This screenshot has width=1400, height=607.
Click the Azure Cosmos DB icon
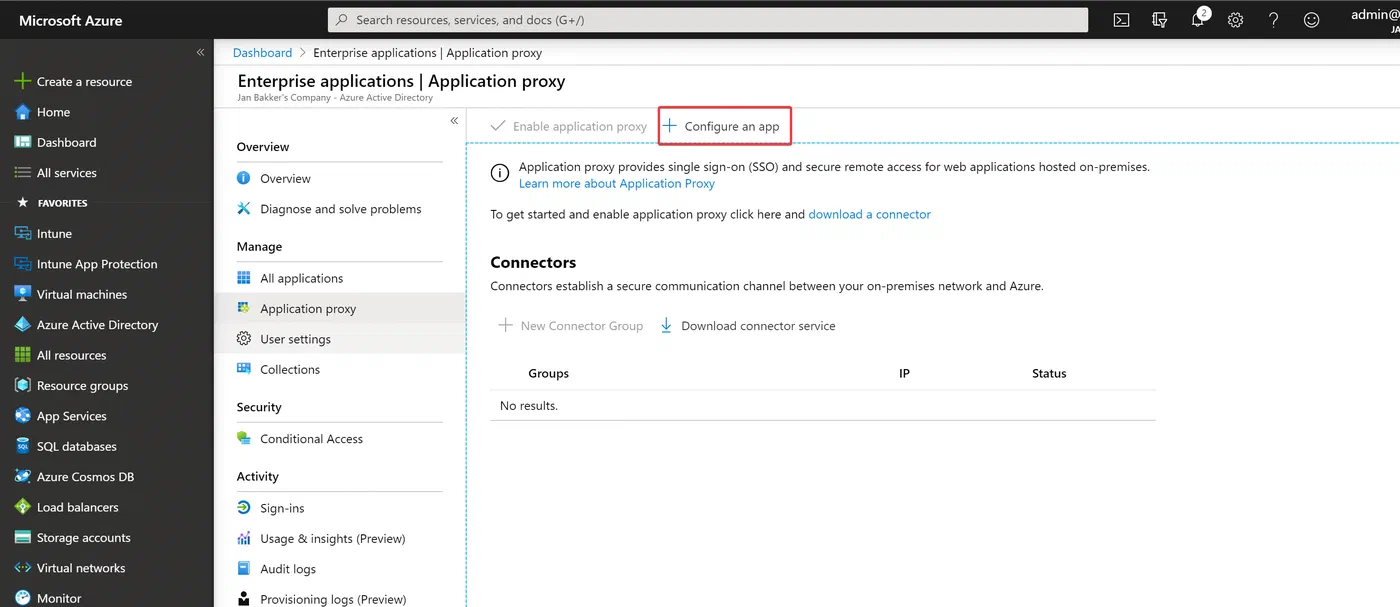pos(22,477)
